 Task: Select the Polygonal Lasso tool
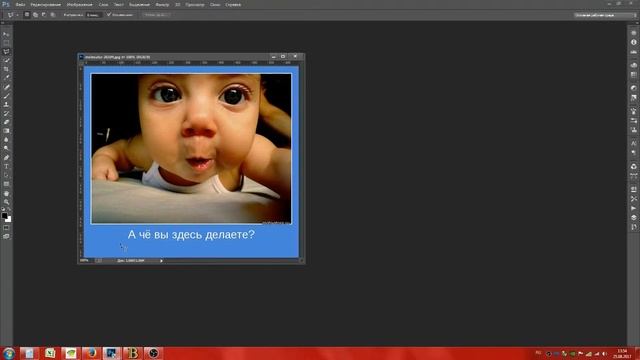coord(6,52)
